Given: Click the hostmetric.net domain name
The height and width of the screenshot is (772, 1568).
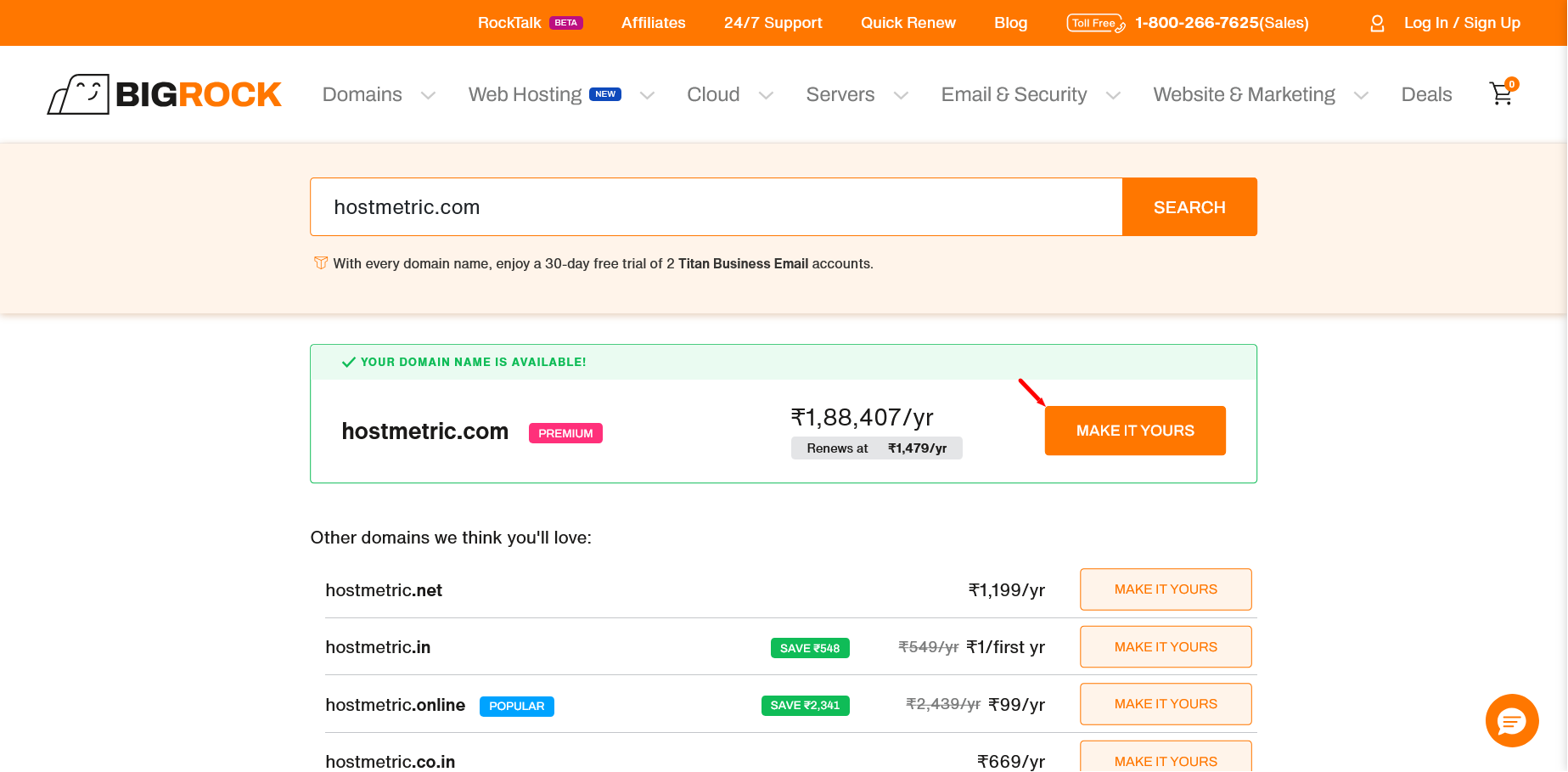Looking at the screenshot, I should click(x=384, y=590).
